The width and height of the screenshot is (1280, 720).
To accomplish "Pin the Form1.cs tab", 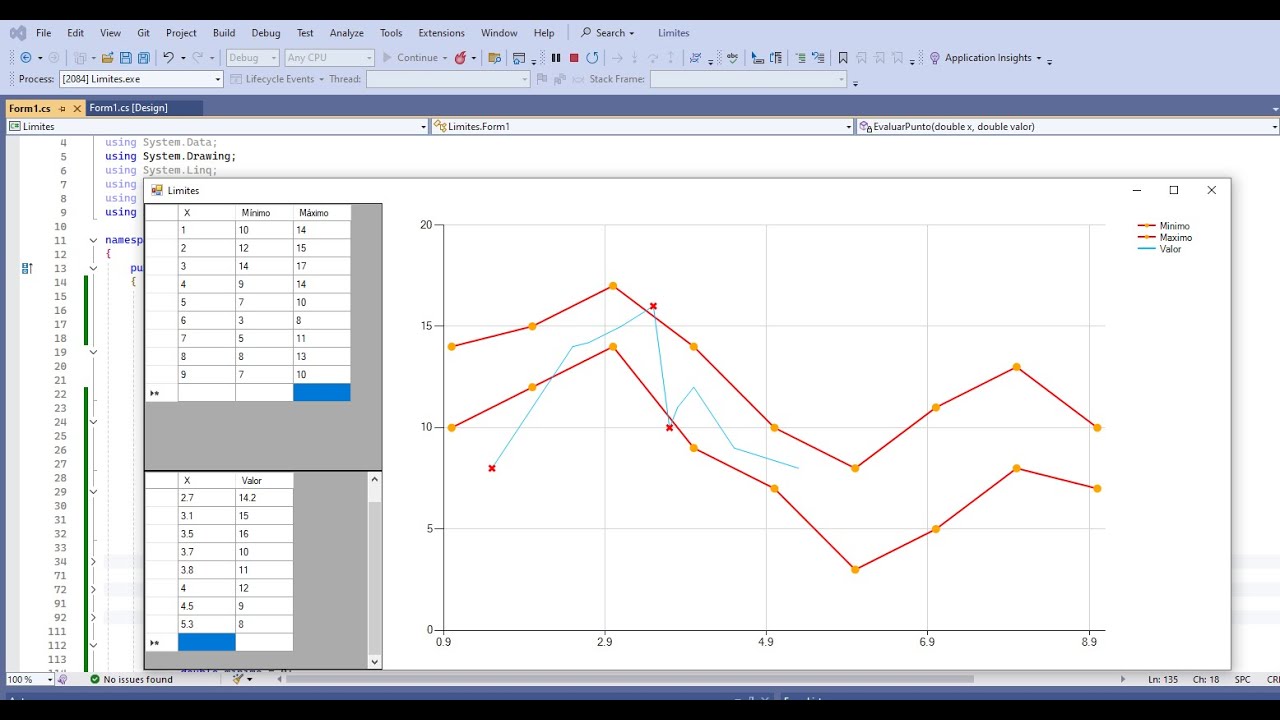I will coord(62,108).
